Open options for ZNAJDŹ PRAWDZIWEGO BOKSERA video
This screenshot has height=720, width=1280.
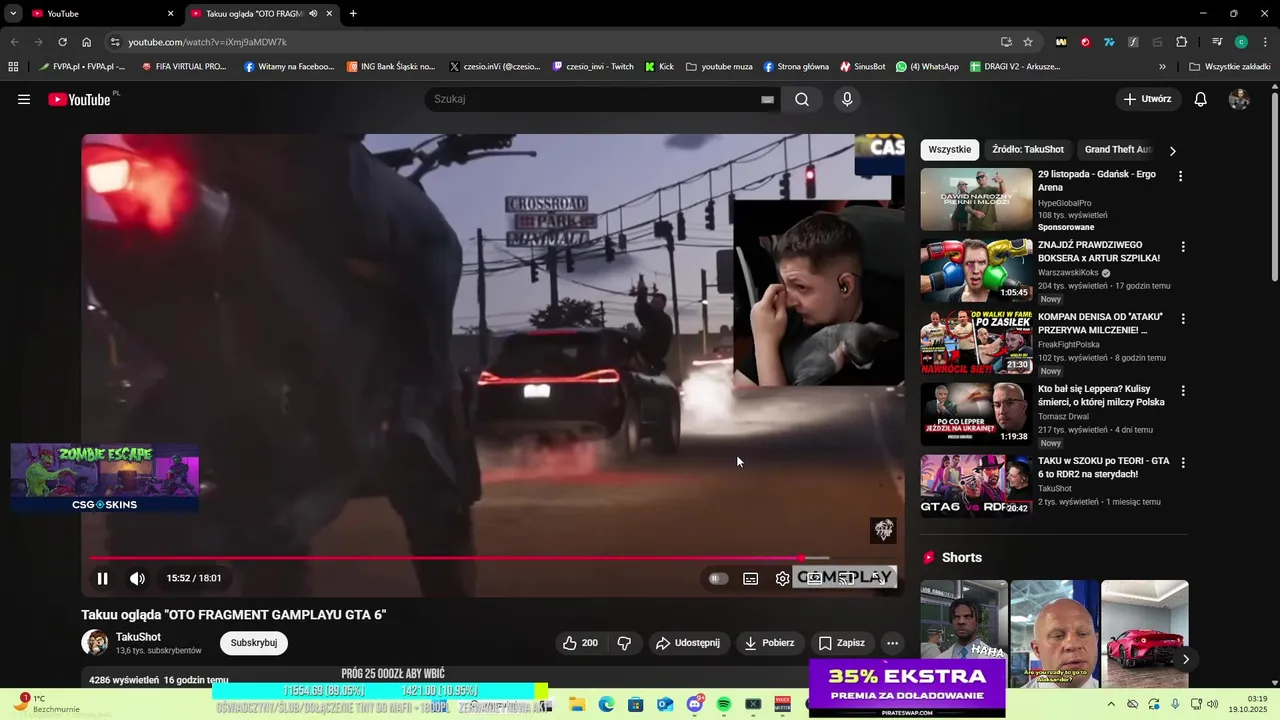1183,247
